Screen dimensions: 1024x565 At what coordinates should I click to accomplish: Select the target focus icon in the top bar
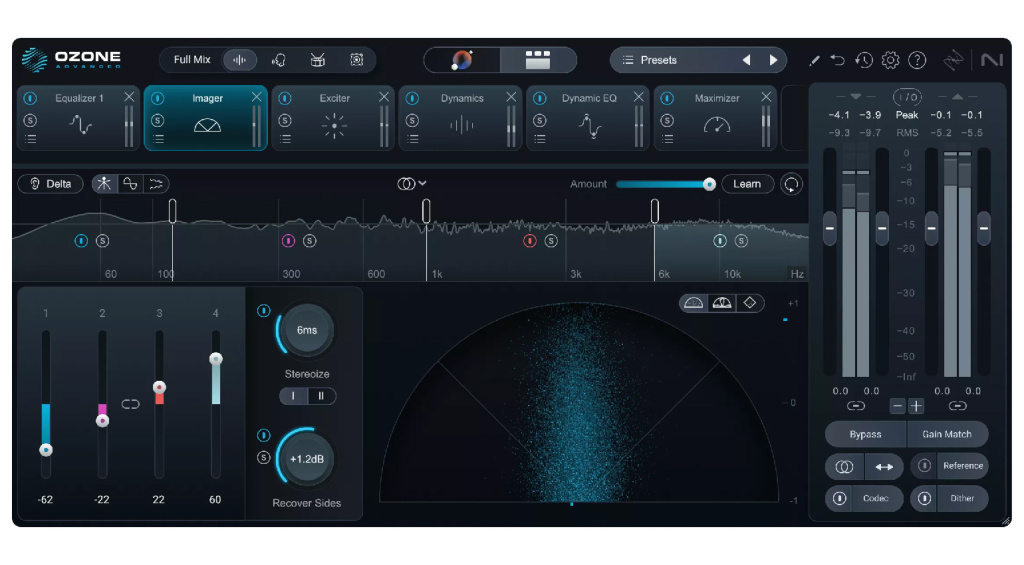(357, 60)
